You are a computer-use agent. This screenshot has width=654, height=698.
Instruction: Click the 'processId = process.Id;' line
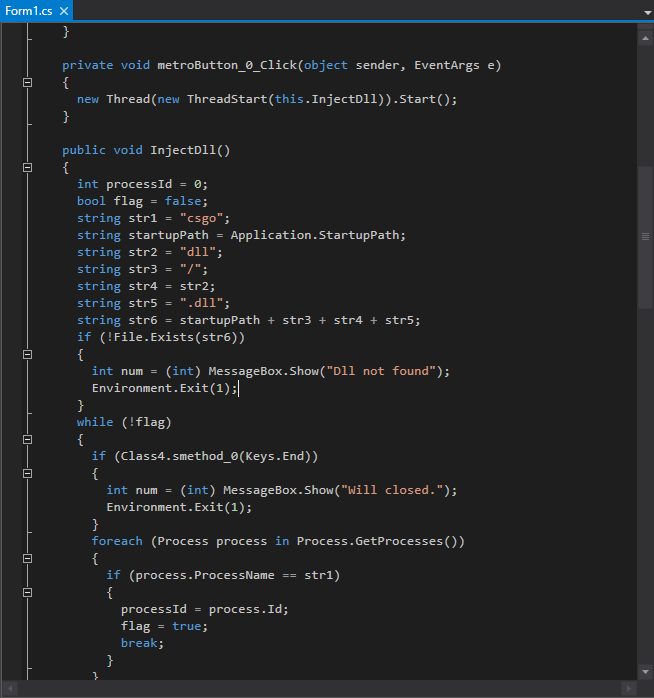tap(205, 609)
